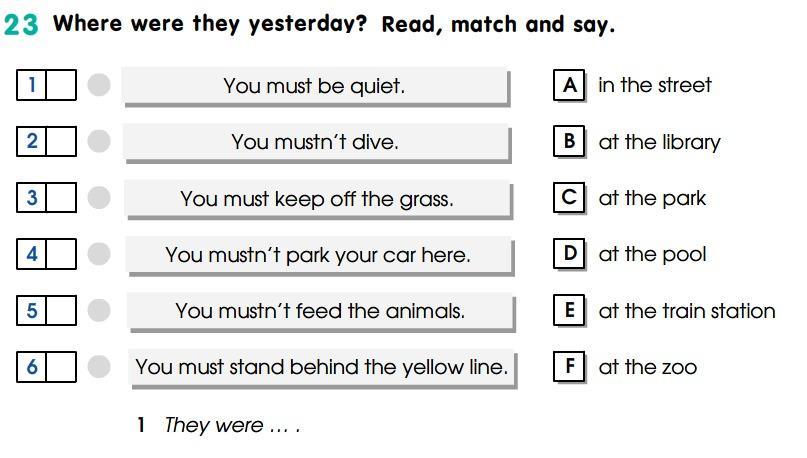
Task: Choose letter box C 'at the park'
Action: click(x=569, y=198)
